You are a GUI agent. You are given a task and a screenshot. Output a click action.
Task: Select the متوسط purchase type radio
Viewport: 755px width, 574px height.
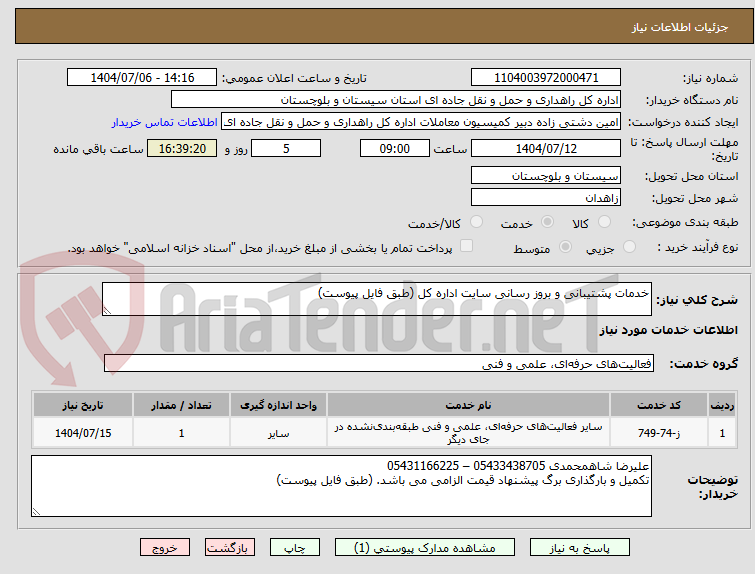[565, 247]
